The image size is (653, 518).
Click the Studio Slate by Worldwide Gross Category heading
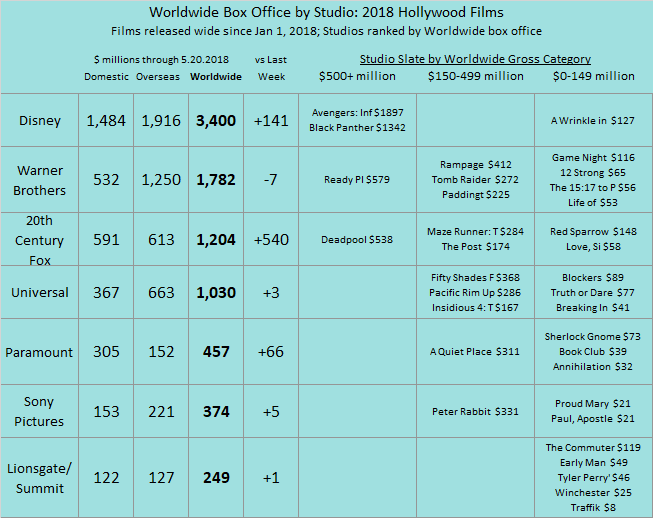pyautogui.click(x=475, y=59)
